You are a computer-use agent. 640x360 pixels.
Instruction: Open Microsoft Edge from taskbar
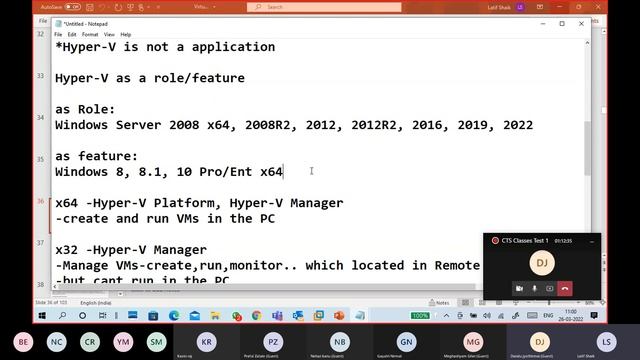click(174, 316)
